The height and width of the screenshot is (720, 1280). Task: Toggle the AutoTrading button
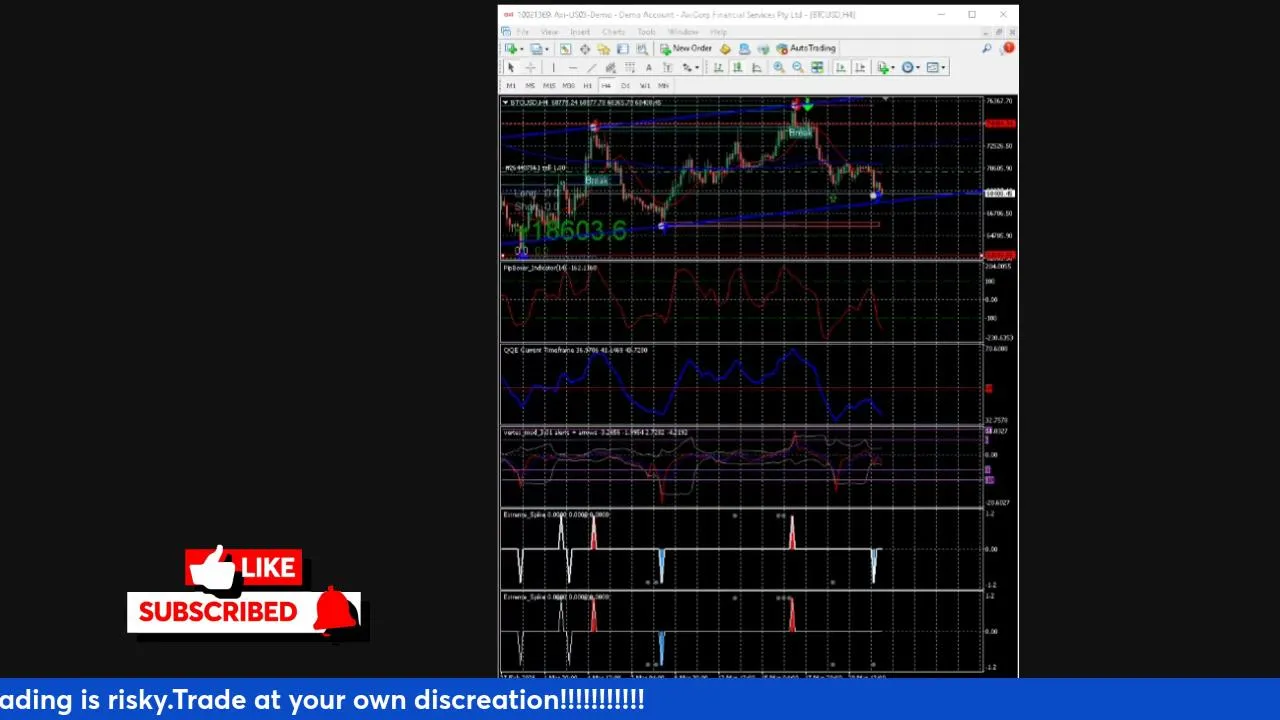click(806, 48)
